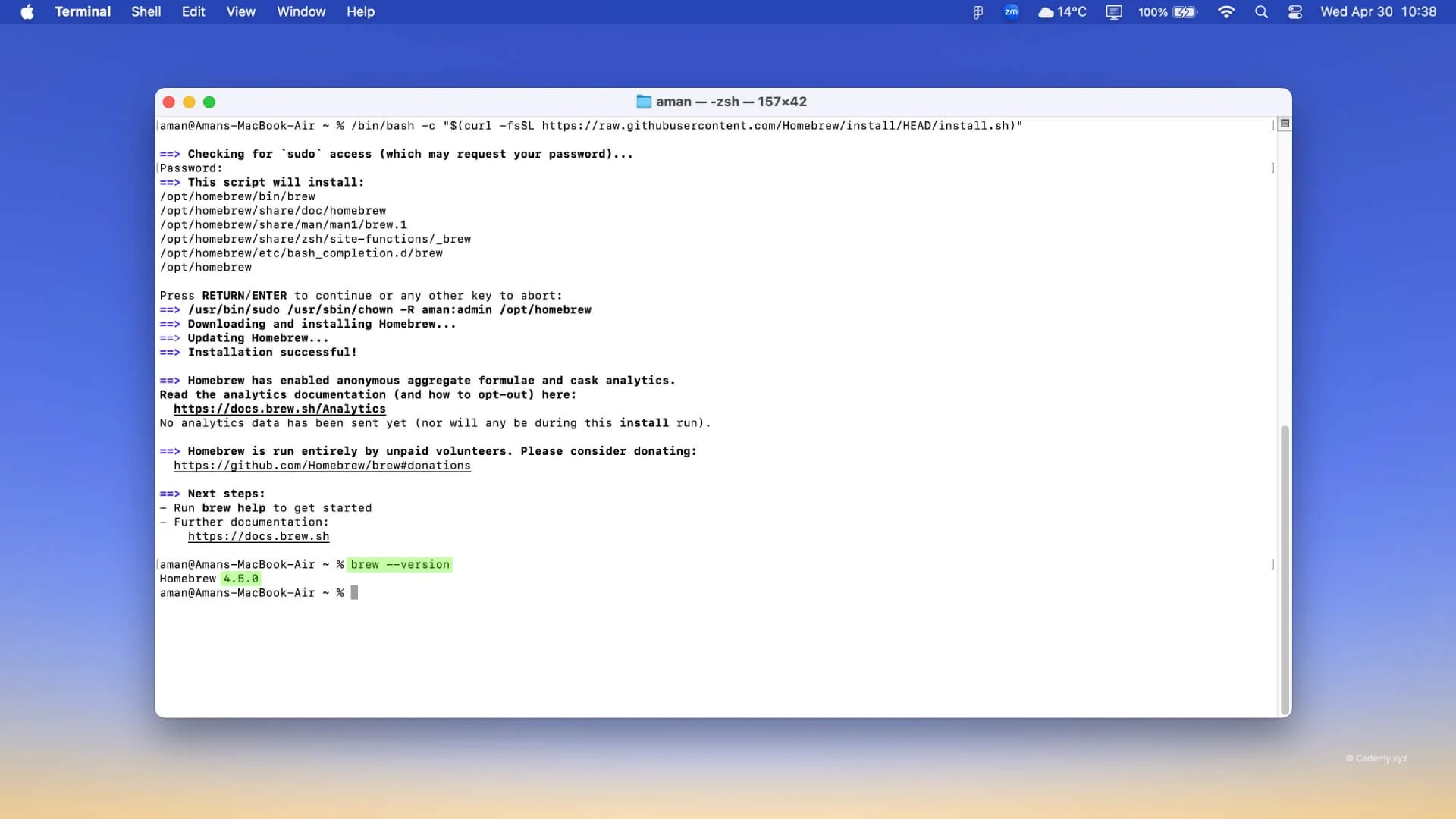
Task: Open the Wi-Fi status menu
Action: click(x=1225, y=12)
